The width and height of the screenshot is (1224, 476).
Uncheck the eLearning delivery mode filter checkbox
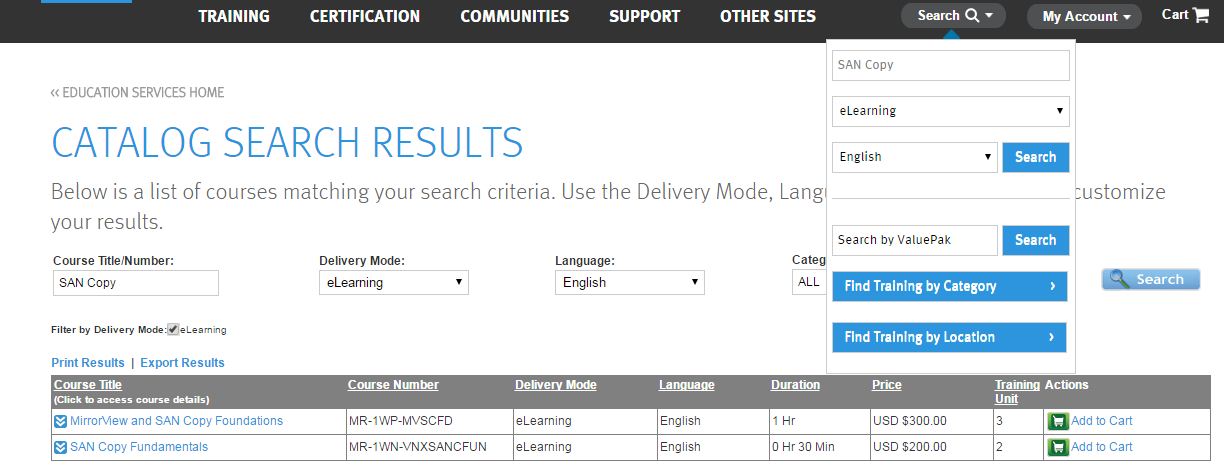coord(173,329)
